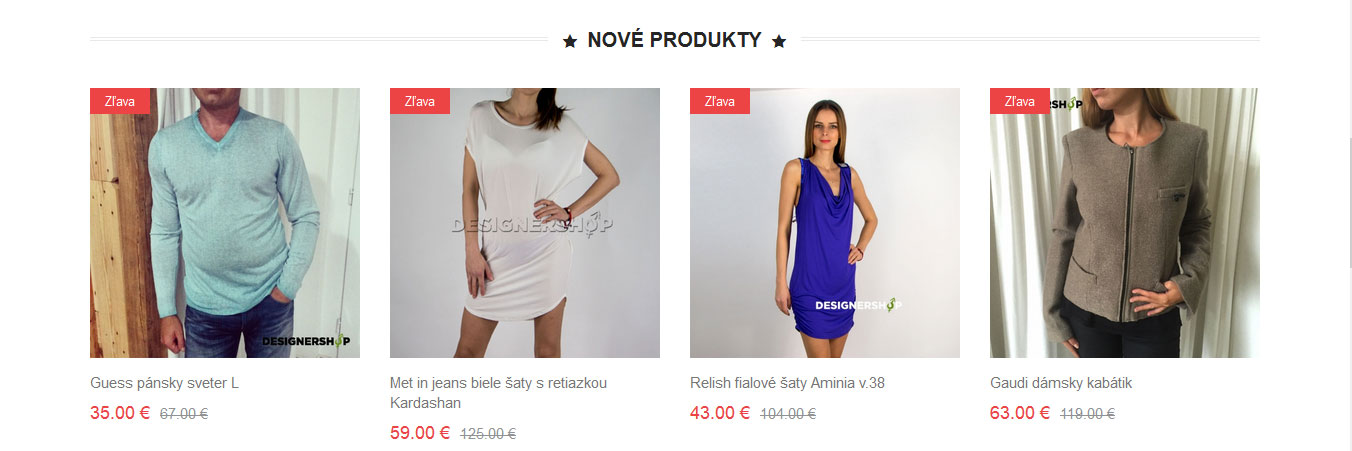
Task: Click the Zľava badge on Gaudi jacket
Action: [1020, 101]
